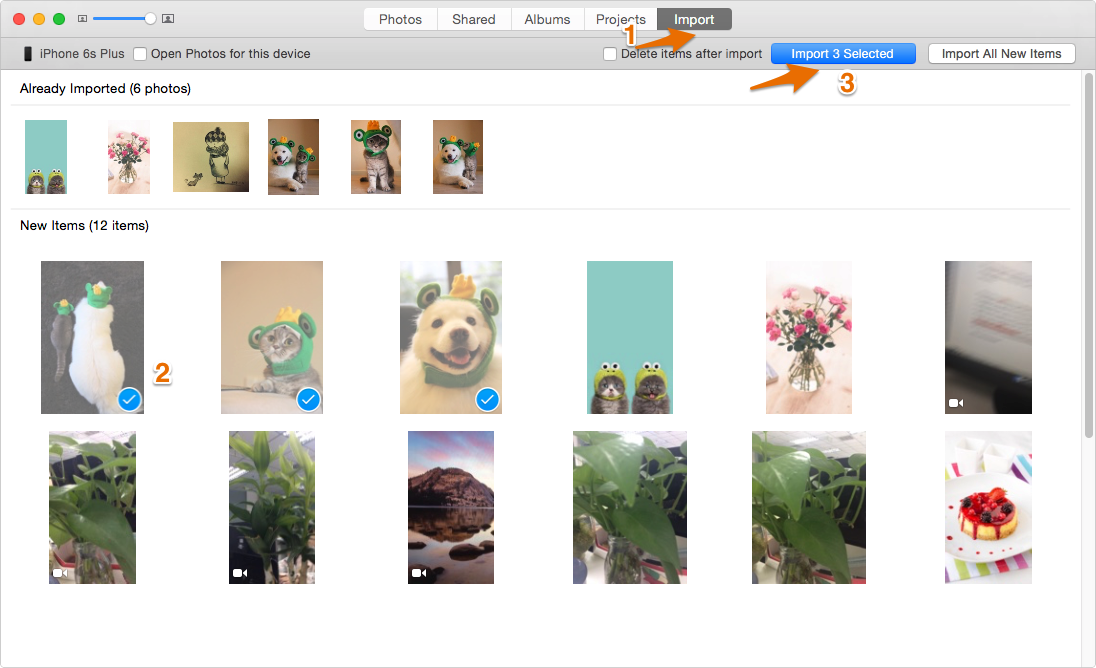Select the mountain lake video thumbnail
This screenshot has width=1096, height=668.
pos(451,507)
